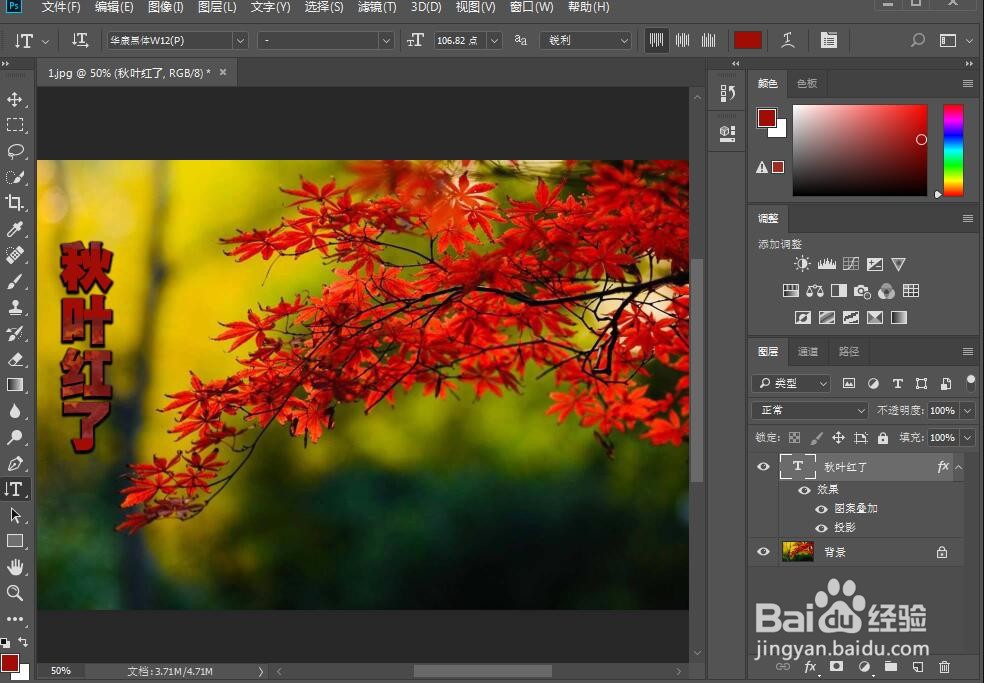Select the Eraser tool

pos(14,359)
